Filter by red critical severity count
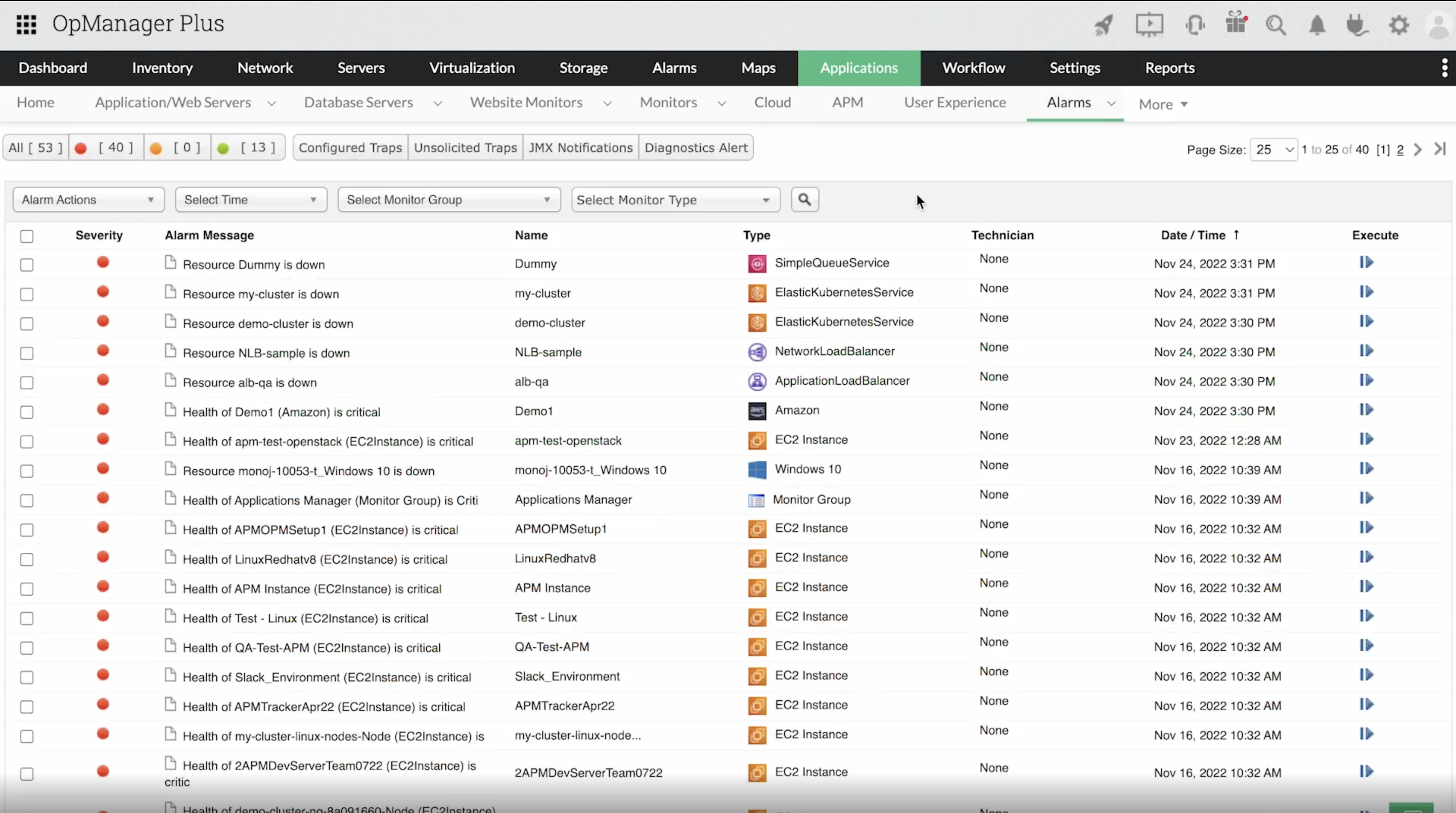This screenshot has height=813, width=1456. pyautogui.click(x=106, y=148)
